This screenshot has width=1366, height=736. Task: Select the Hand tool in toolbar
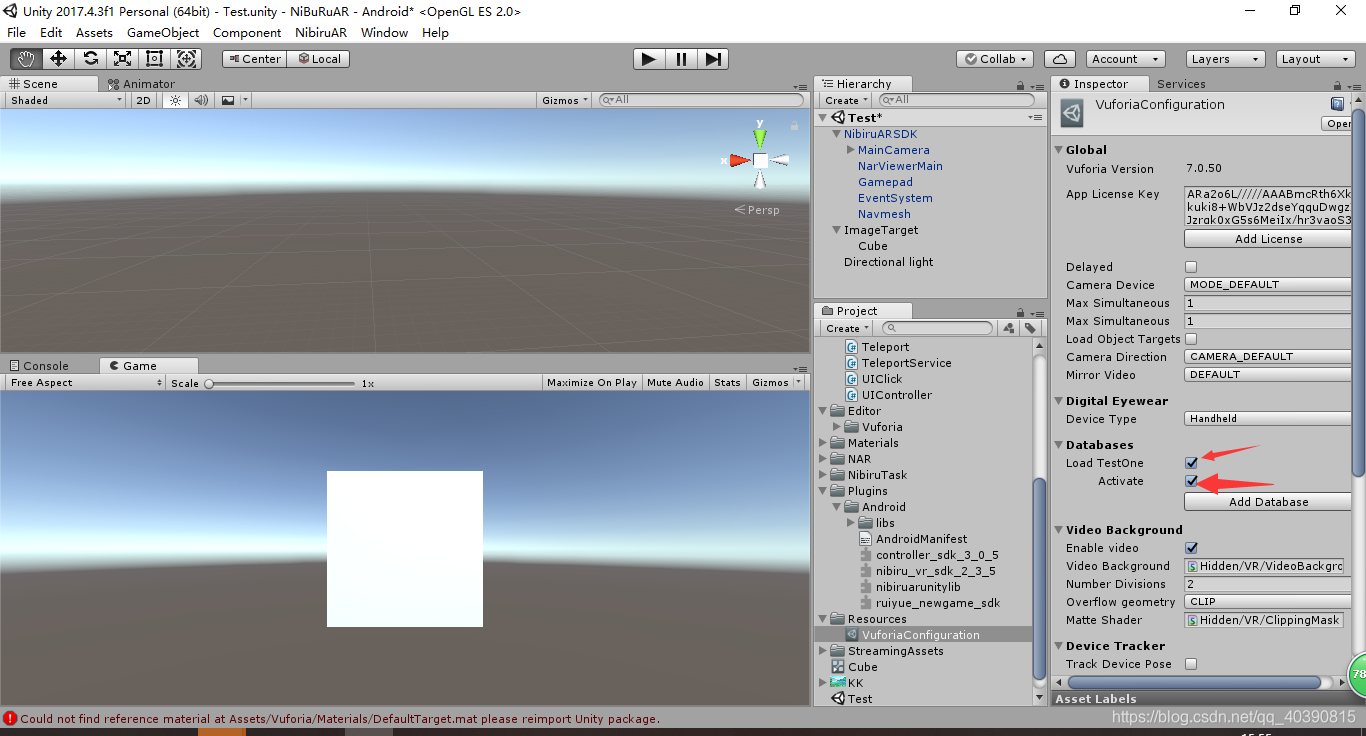(x=26, y=59)
